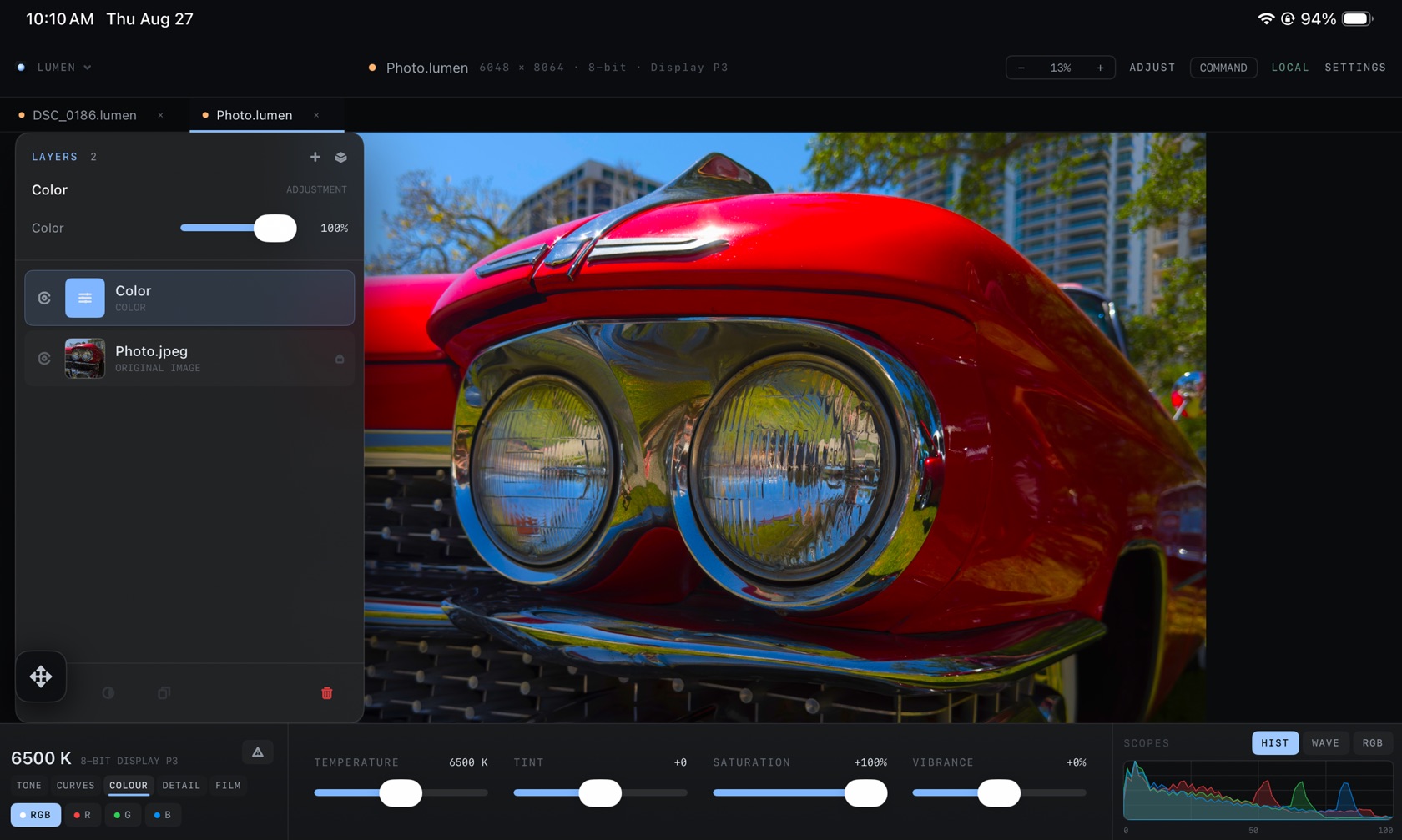Select the red R channel
The height and width of the screenshot is (840, 1402).
[x=83, y=815]
